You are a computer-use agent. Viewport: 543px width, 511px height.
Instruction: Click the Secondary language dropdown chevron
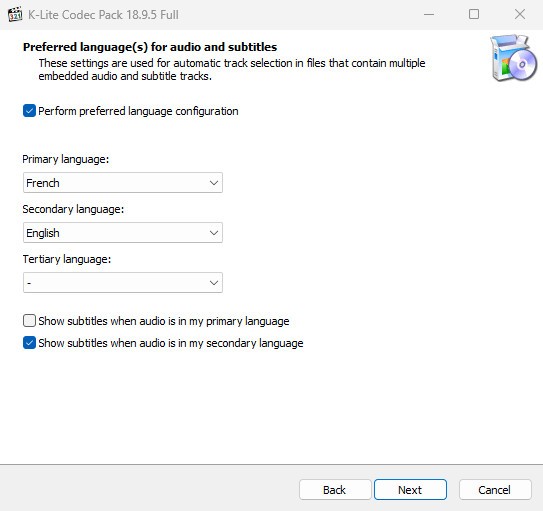(214, 233)
